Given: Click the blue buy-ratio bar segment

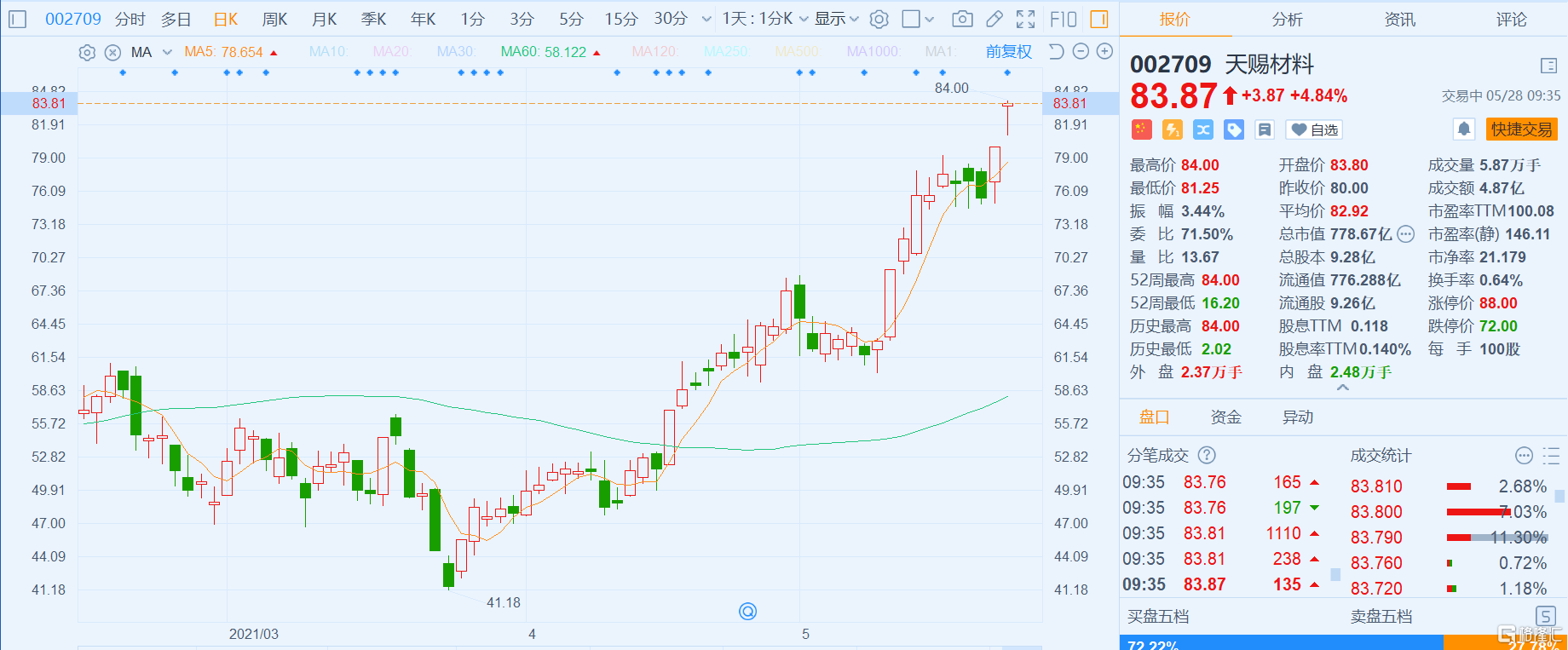Looking at the screenshot, I should coord(1282,642).
